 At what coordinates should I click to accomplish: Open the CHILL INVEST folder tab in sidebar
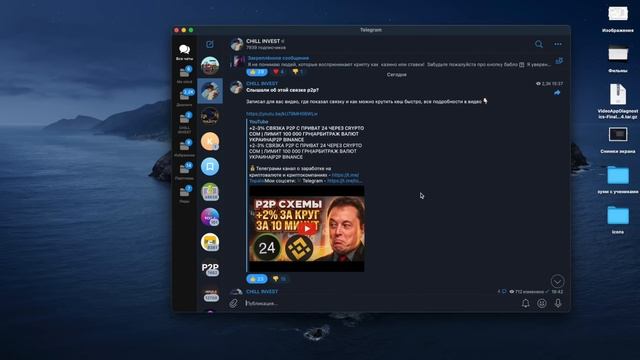(x=184, y=122)
